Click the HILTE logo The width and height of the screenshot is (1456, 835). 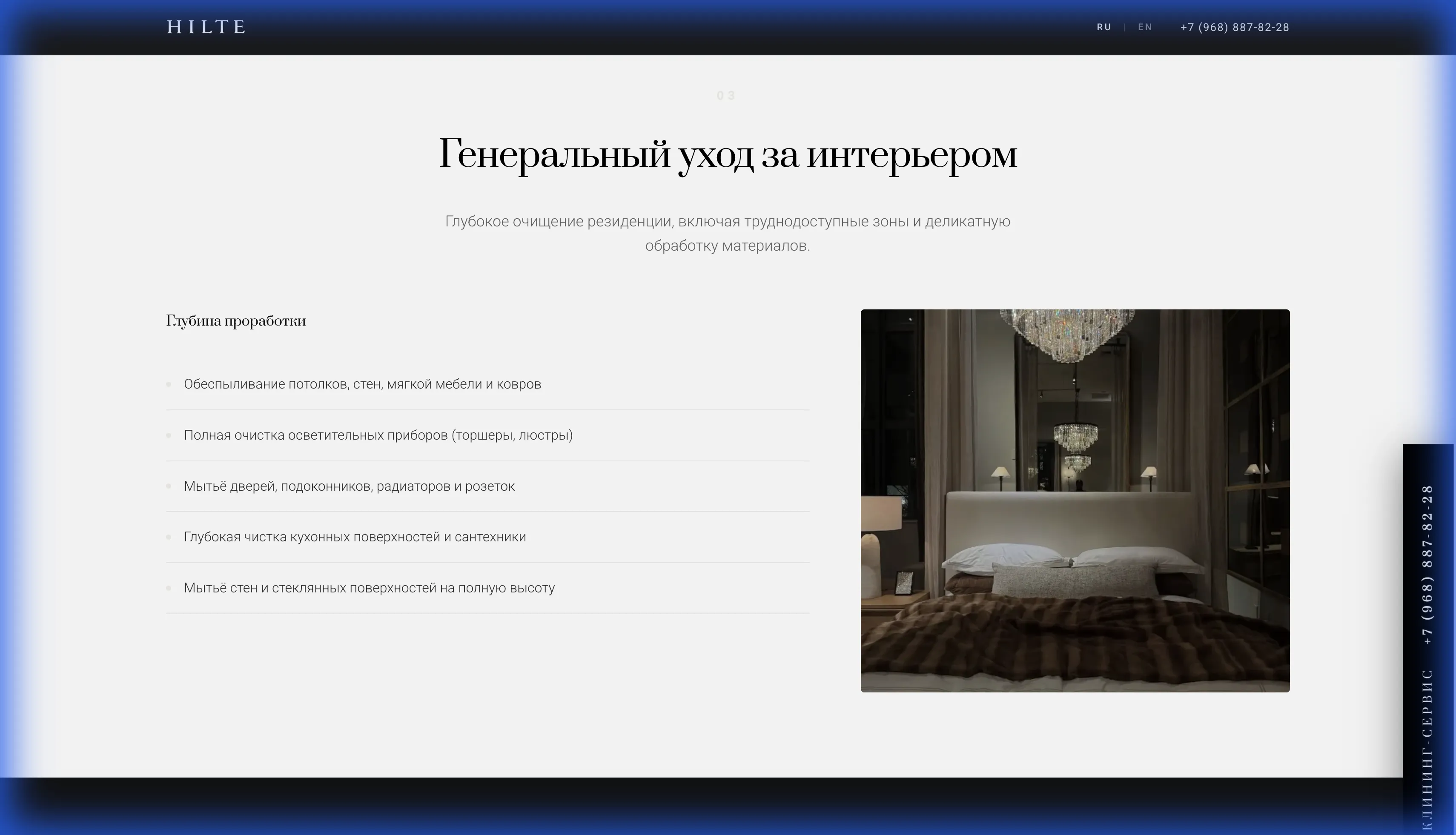coord(206,27)
